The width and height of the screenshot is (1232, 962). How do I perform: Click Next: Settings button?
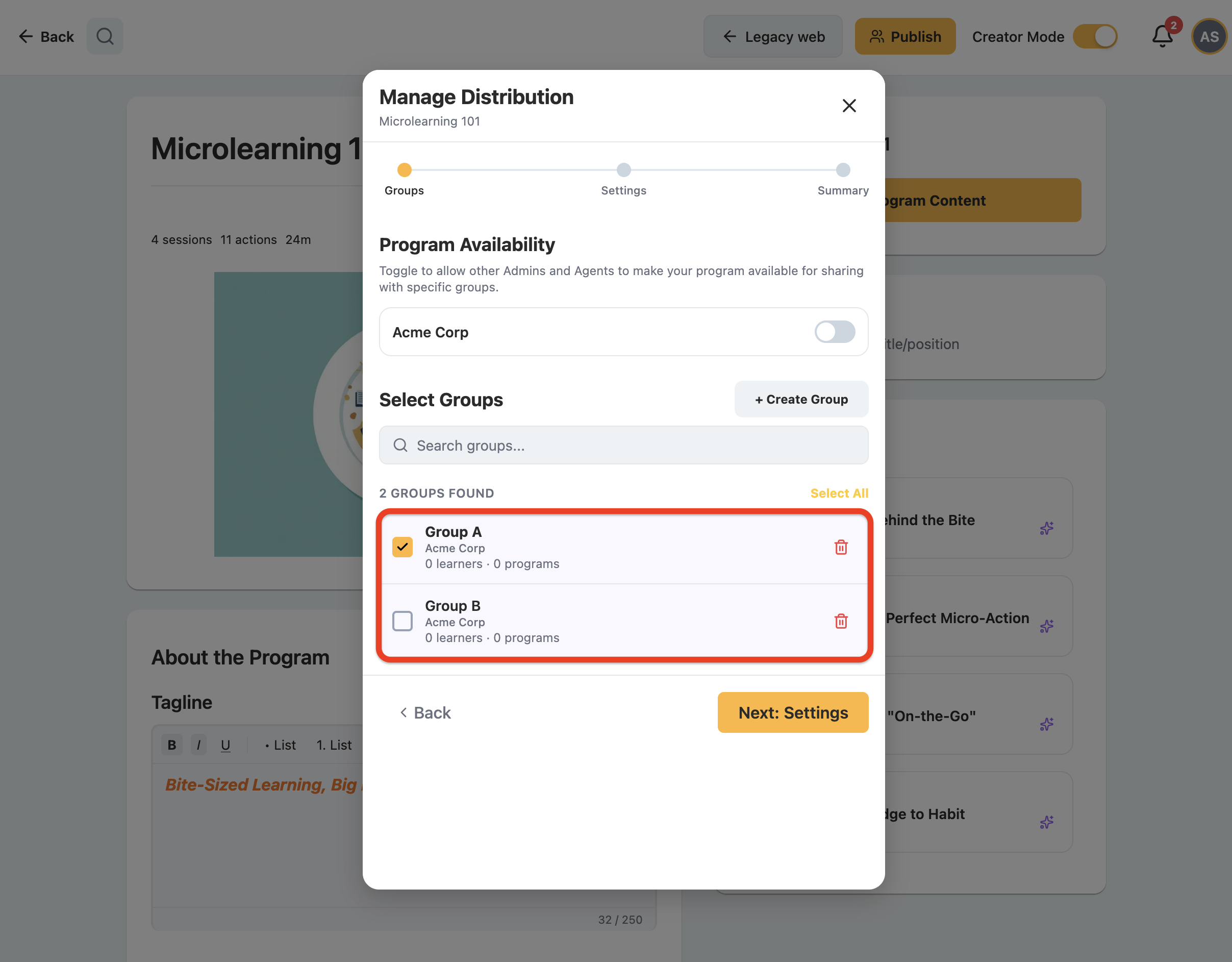(x=793, y=712)
